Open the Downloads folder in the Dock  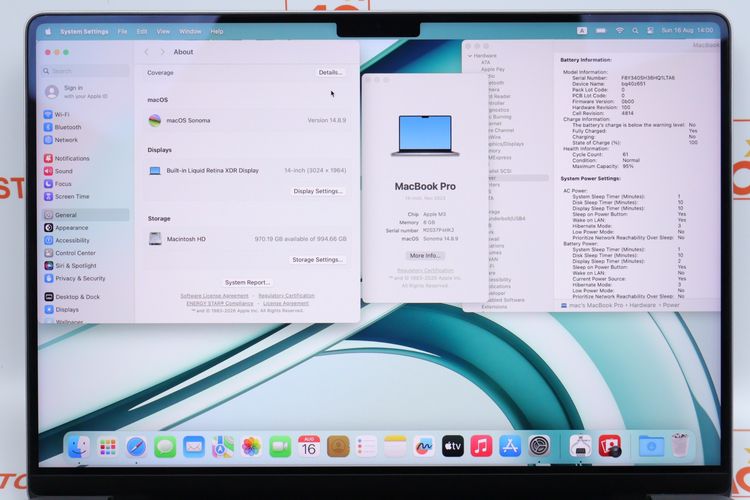651,446
